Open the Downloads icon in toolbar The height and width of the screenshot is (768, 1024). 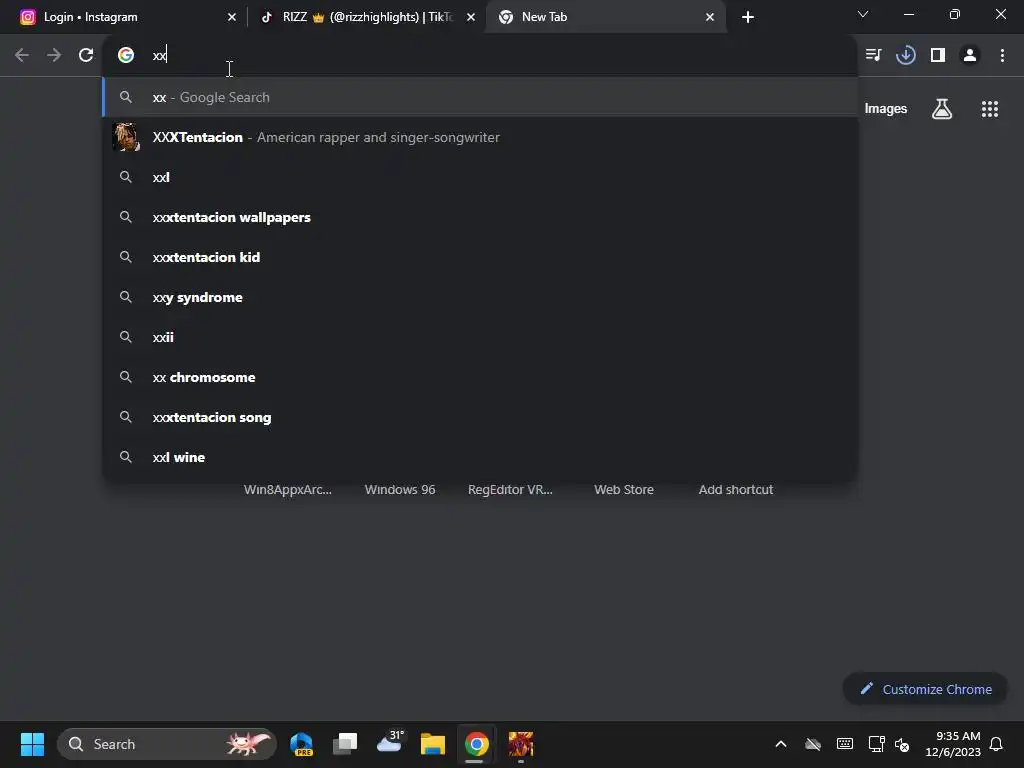tap(905, 56)
